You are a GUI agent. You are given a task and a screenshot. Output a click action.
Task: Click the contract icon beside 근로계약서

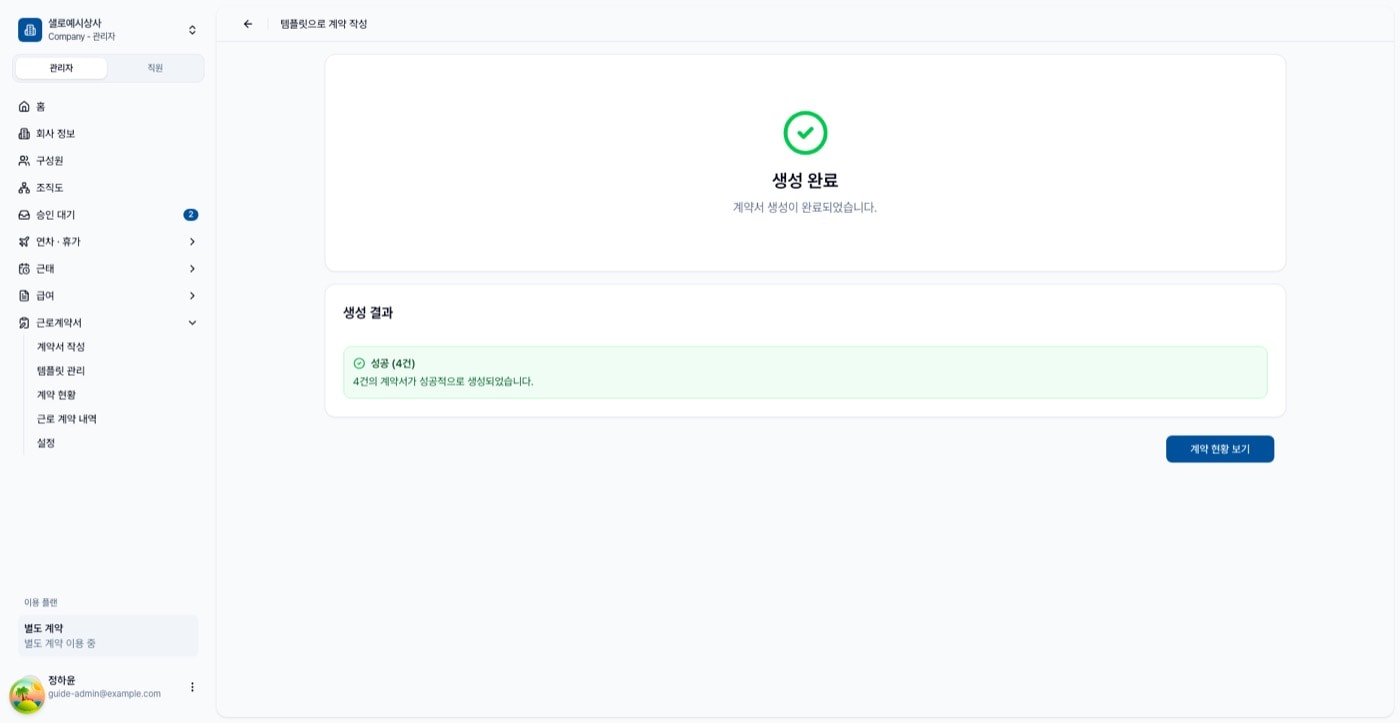(x=24, y=322)
